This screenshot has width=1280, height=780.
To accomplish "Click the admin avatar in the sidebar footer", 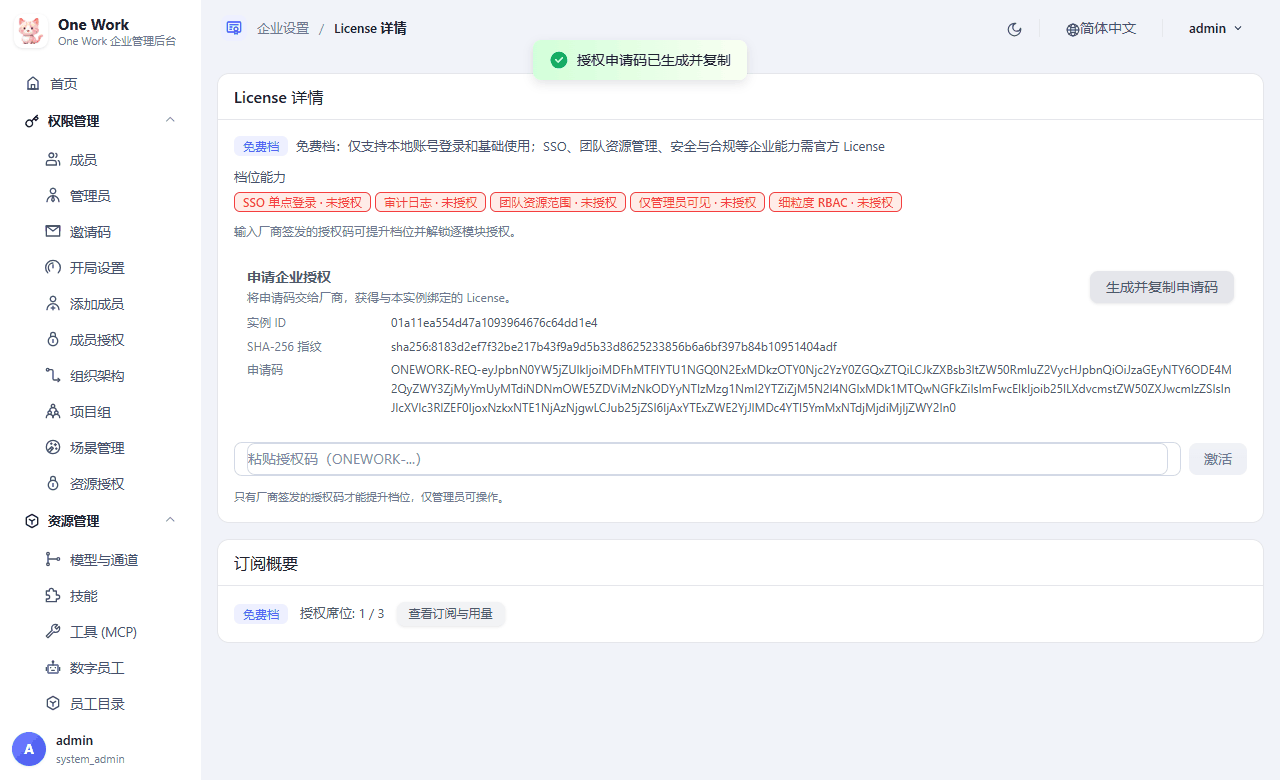I will click(29, 749).
